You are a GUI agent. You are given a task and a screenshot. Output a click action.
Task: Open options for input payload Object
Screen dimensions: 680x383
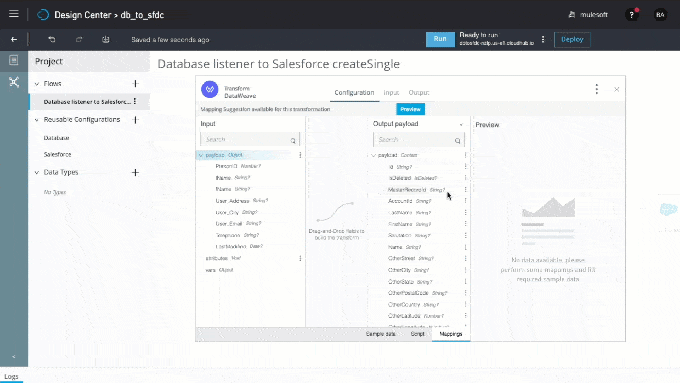click(x=300, y=155)
